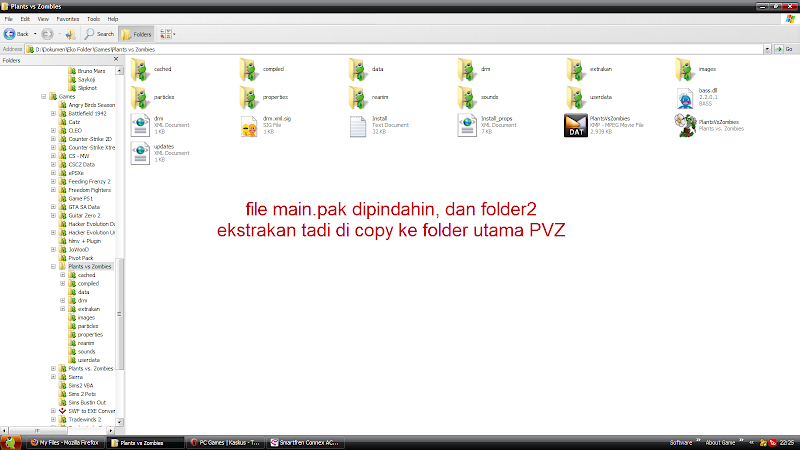The width and height of the screenshot is (800, 450).
Task: Collapse the Plants vs Zombies tree node
Action: point(53,266)
